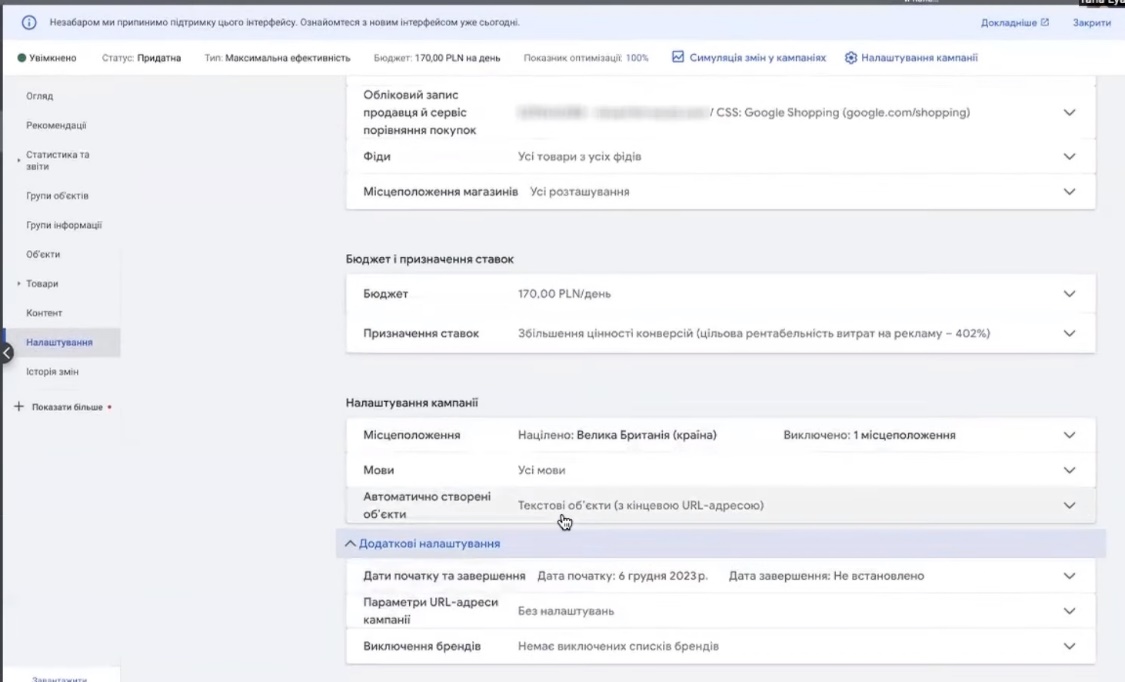Expand the Мови row chevron
The width and height of the screenshot is (1125, 682).
pos(1069,470)
